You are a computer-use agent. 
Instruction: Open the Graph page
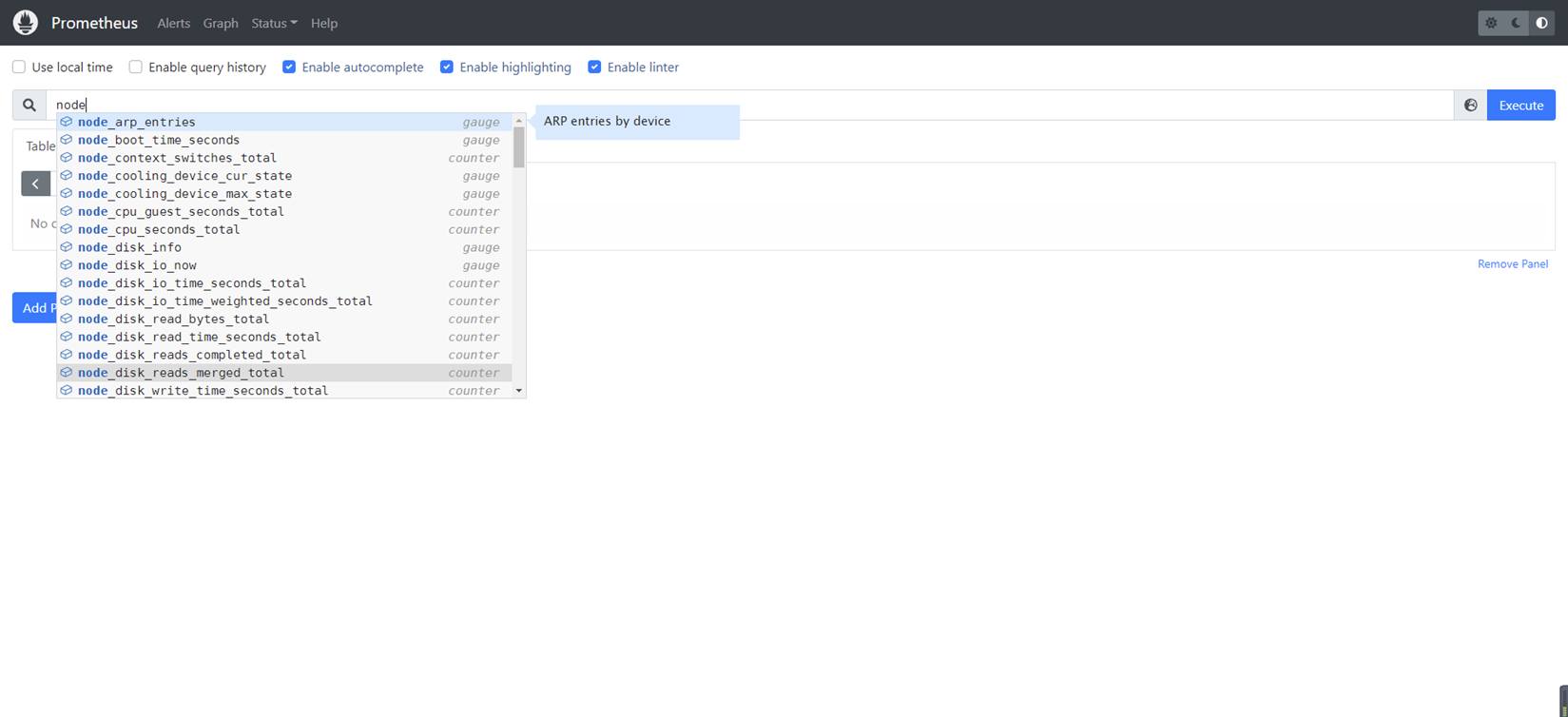(x=221, y=23)
